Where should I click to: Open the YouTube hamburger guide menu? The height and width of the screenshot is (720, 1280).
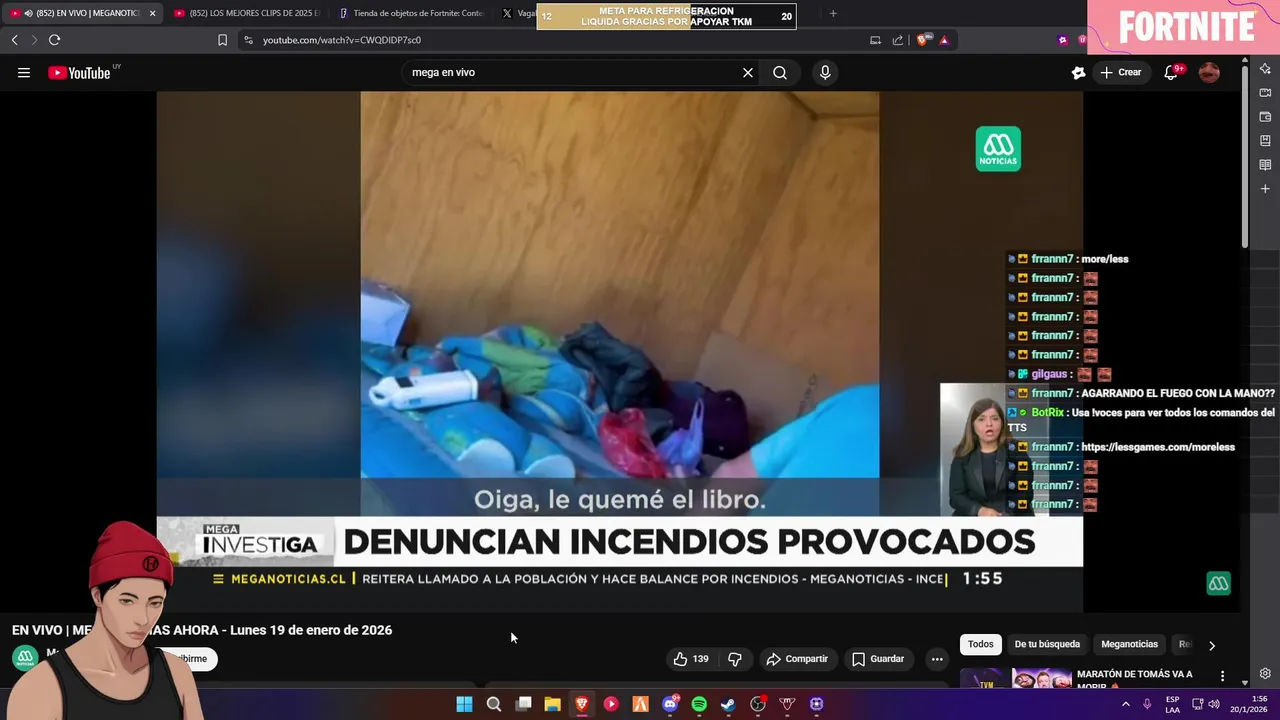[x=24, y=72]
